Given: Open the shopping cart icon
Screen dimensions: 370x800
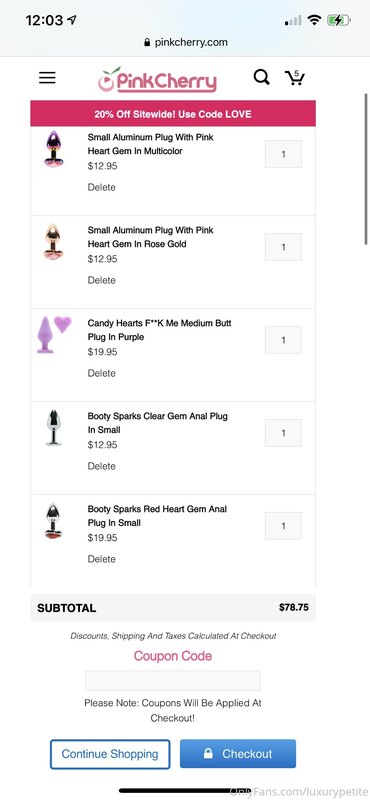Looking at the screenshot, I should point(294,78).
